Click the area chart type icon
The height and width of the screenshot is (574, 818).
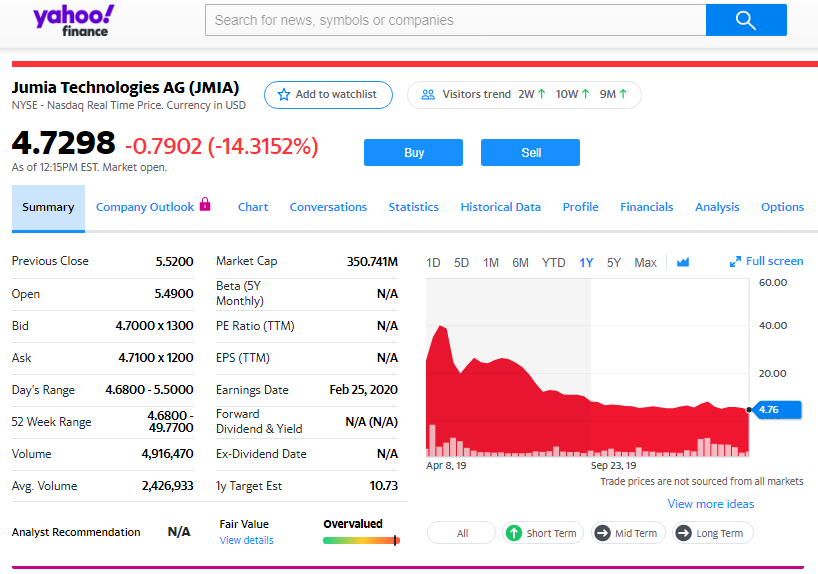pyautogui.click(x=683, y=262)
